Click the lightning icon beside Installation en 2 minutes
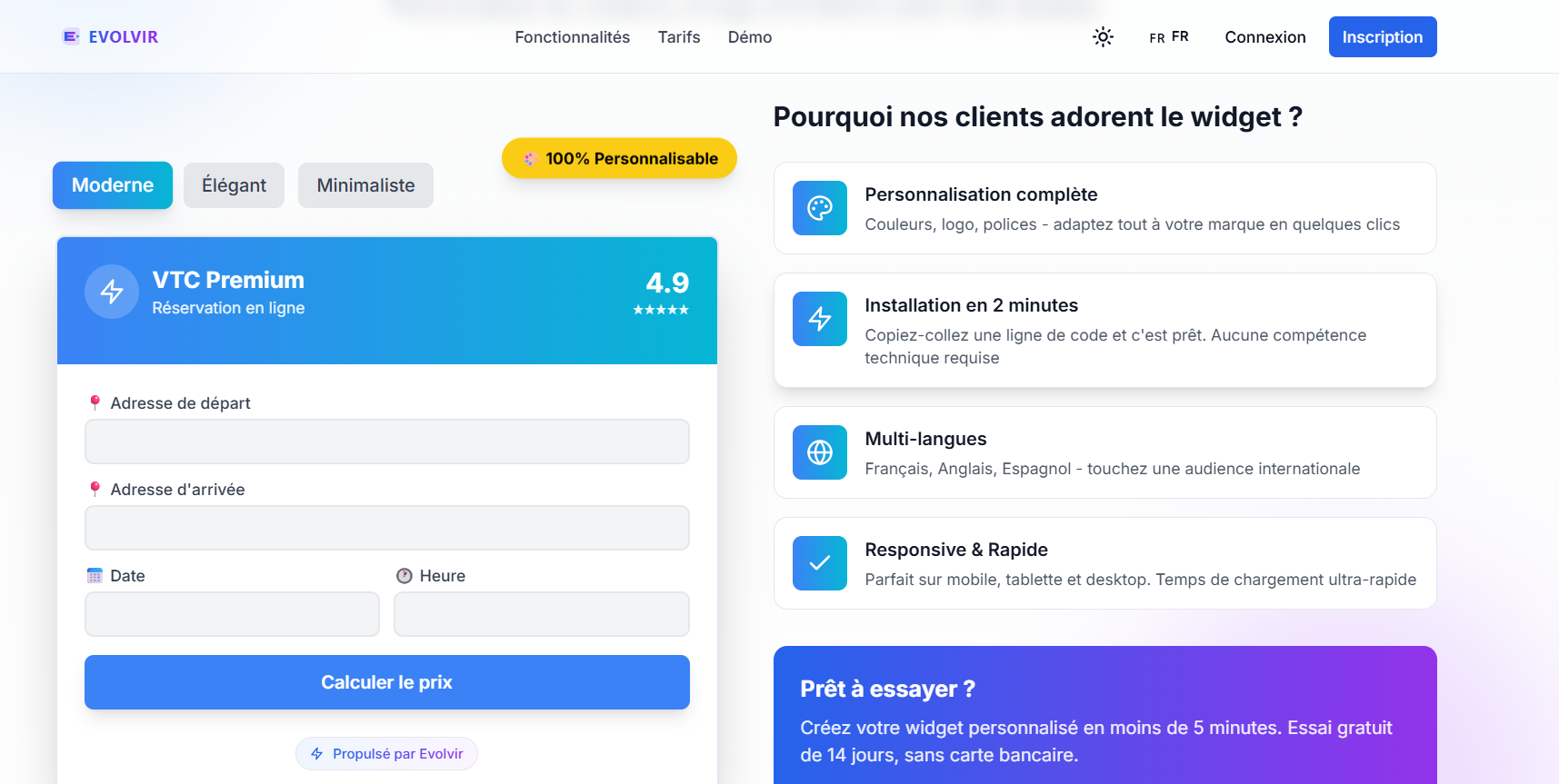1559x784 pixels. pyautogui.click(x=819, y=319)
